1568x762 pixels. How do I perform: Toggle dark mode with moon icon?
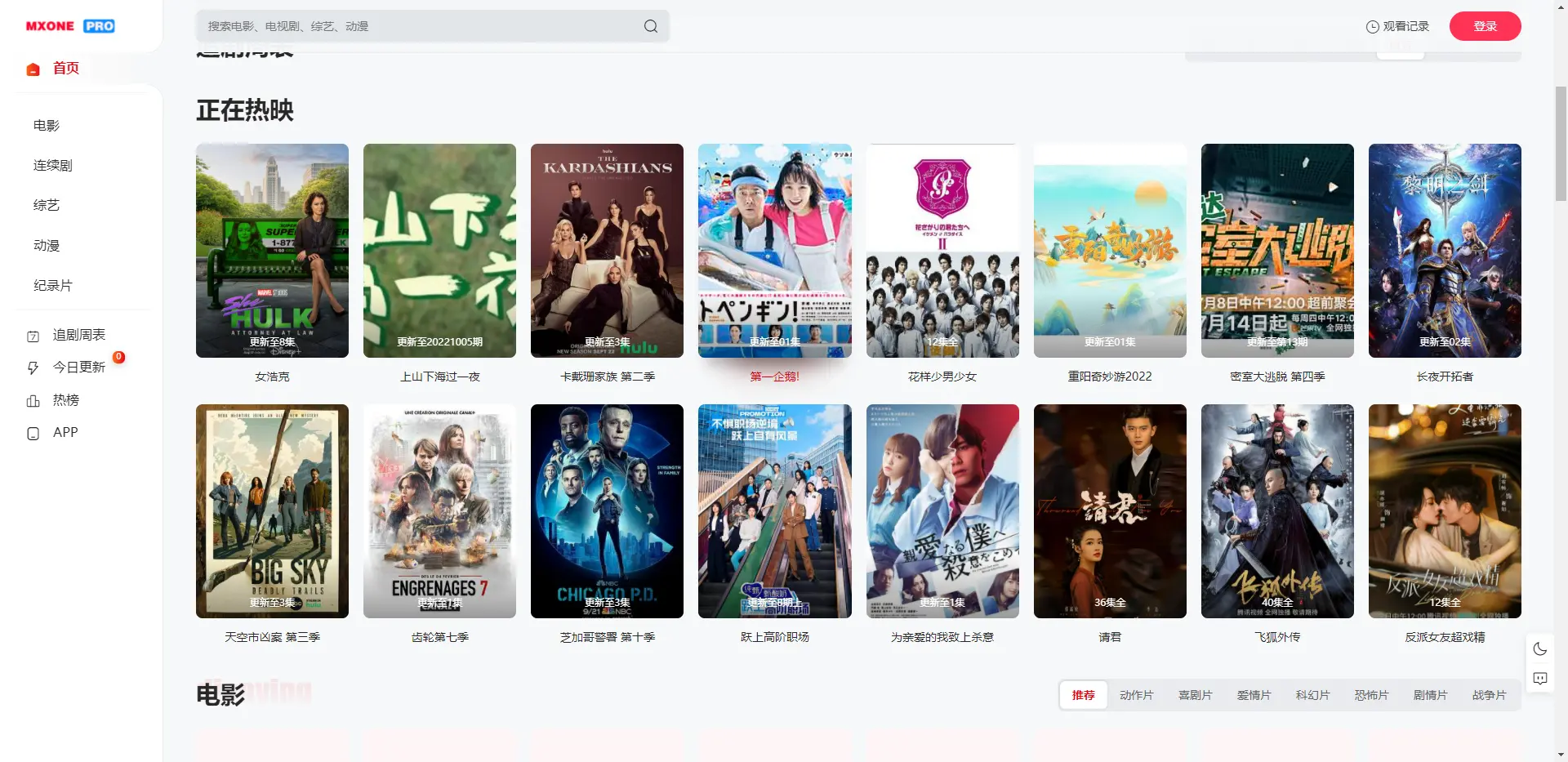(x=1540, y=649)
